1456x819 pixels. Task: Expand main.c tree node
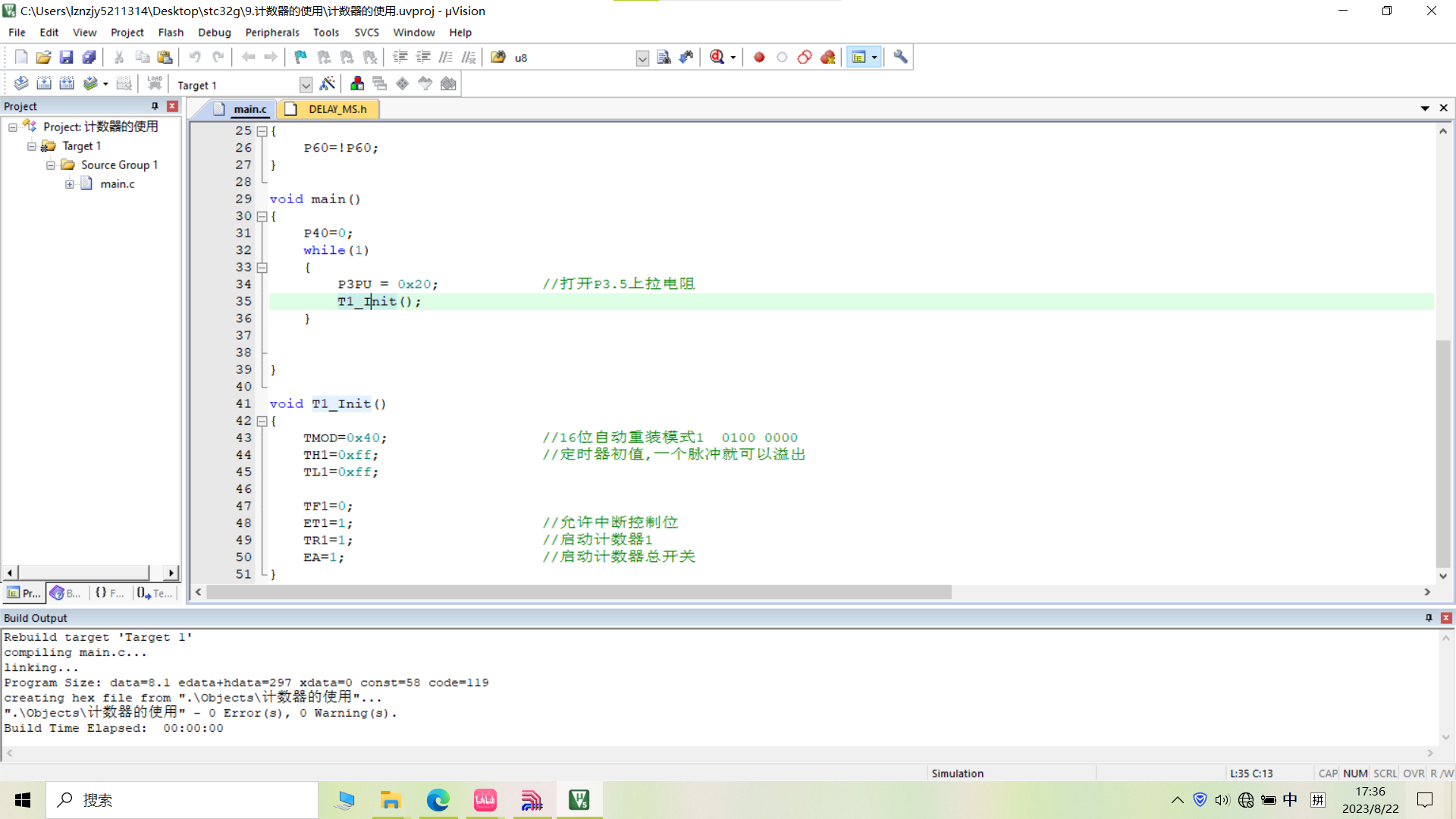(x=70, y=184)
